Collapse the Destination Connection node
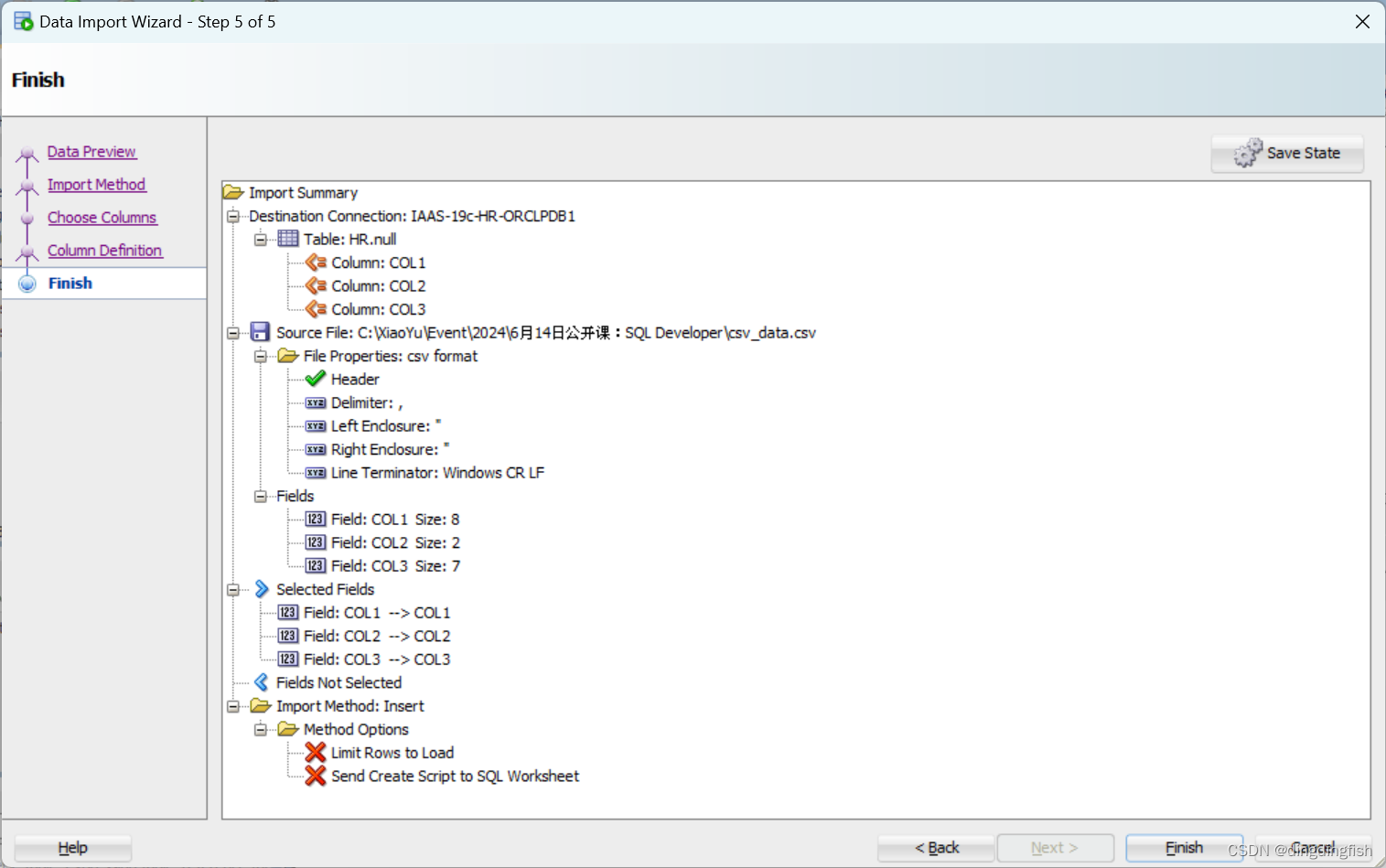Viewport: 1386px width, 868px height. coord(232,216)
